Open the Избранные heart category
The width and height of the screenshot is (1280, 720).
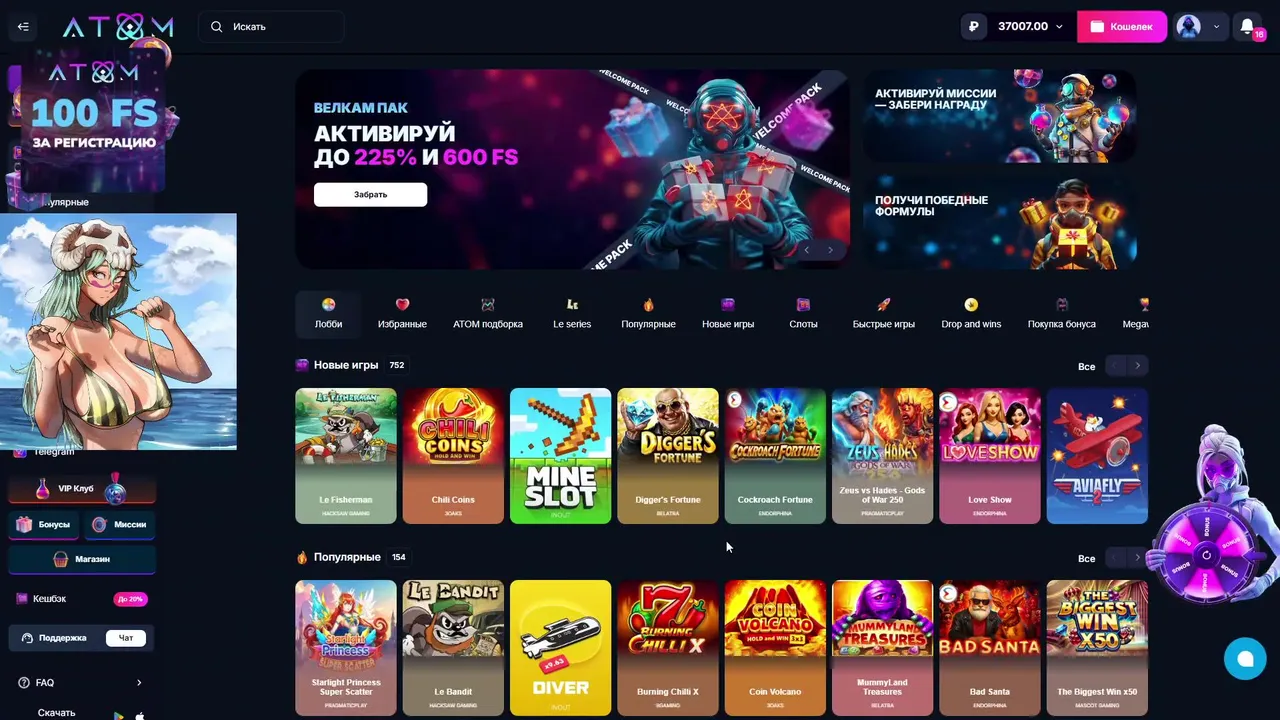402,314
